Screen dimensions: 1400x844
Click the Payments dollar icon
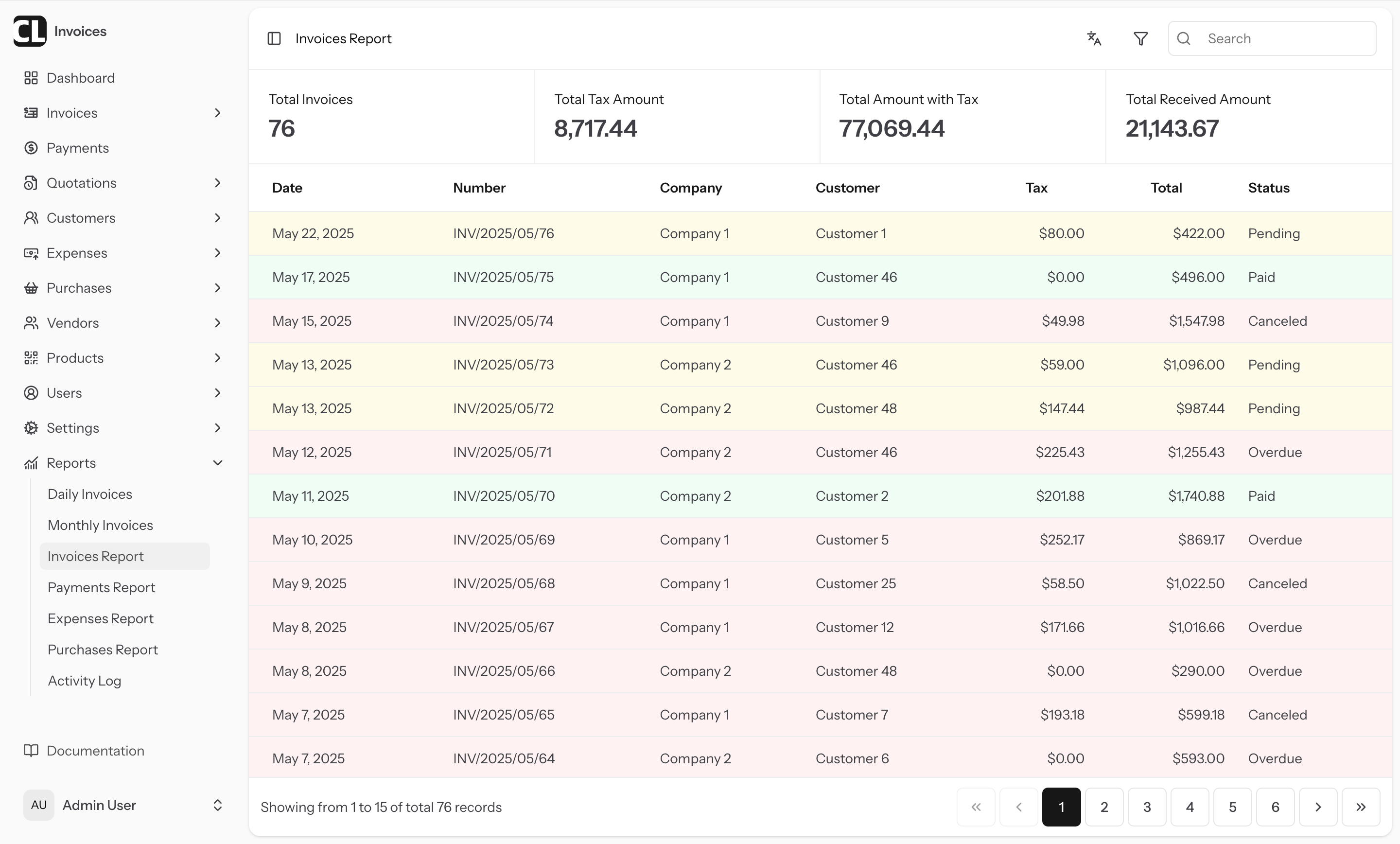(x=31, y=148)
